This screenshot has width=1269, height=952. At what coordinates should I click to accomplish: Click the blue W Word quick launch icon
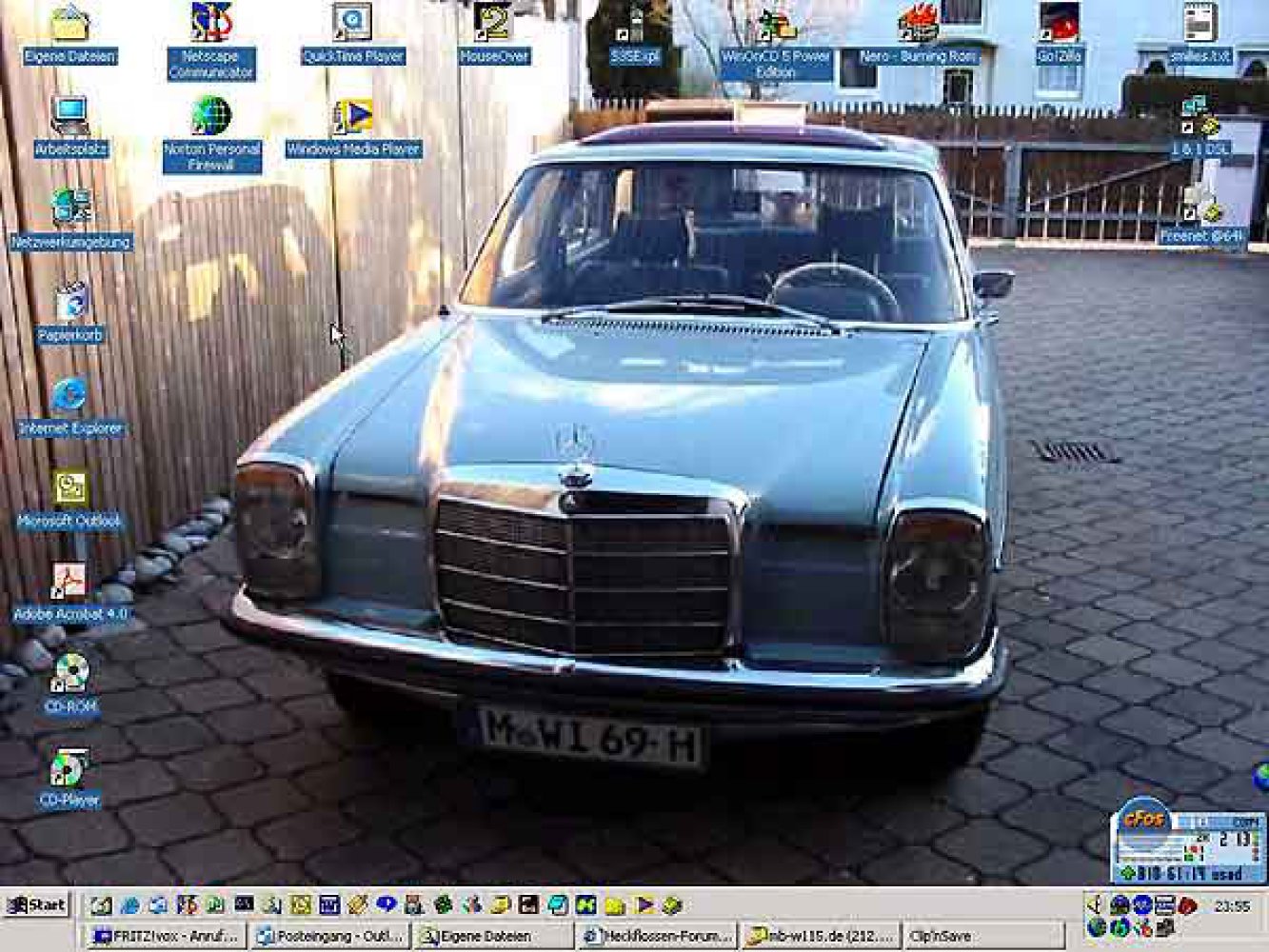click(x=329, y=904)
